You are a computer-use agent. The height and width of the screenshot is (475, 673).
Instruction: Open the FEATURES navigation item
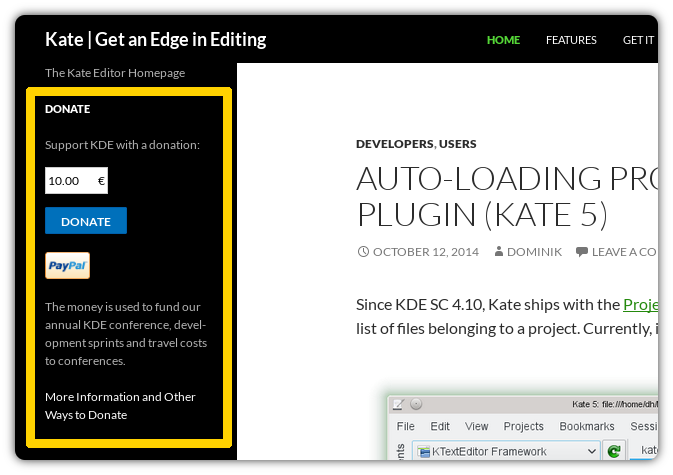571,40
